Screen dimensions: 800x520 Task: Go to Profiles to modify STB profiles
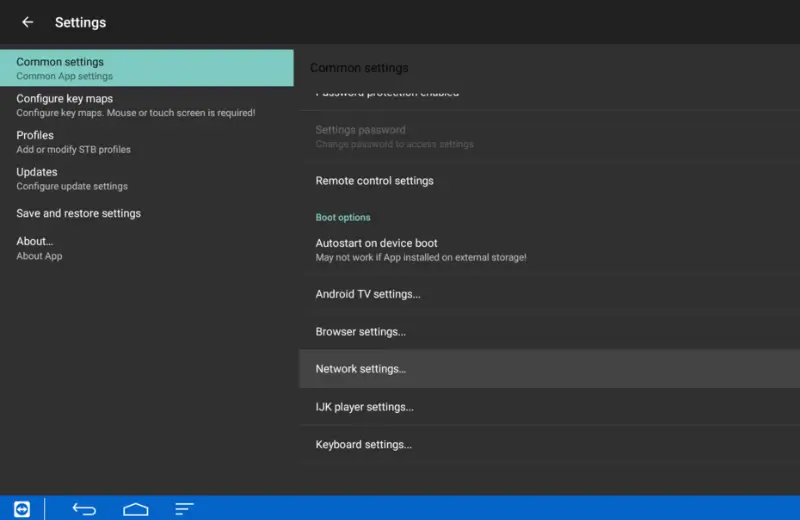146,142
